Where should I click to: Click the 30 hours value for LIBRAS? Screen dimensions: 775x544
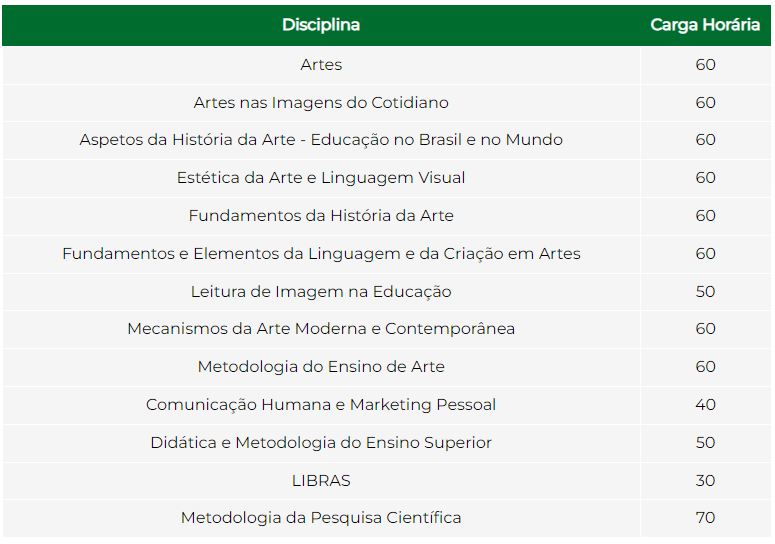point(705,481)
